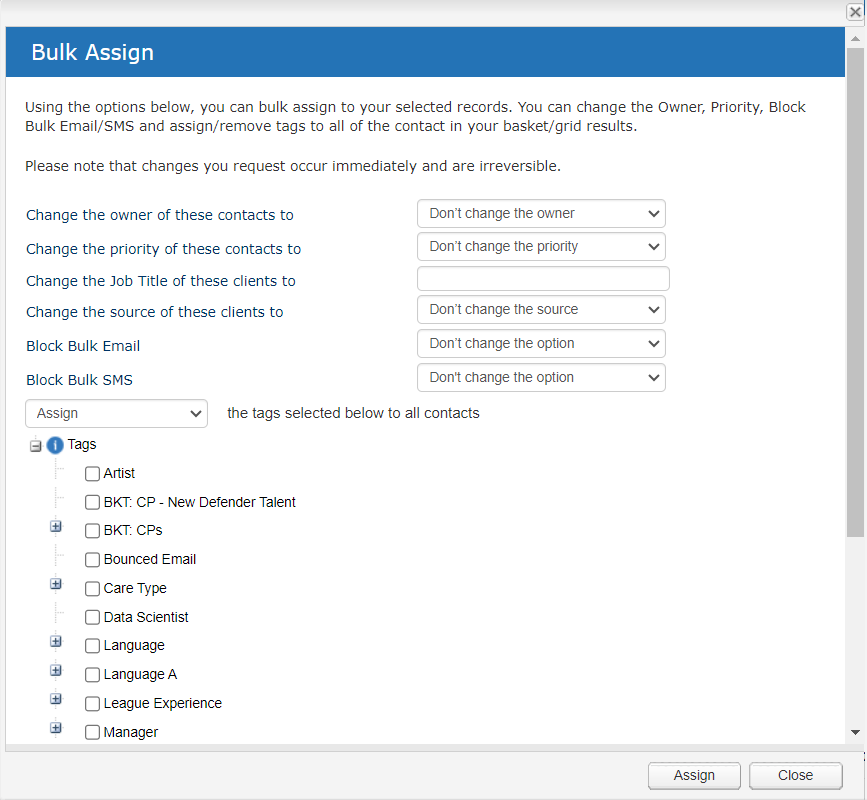Check the Manager tag checkbox
867x800 pixels.
[x=92, y=733]
